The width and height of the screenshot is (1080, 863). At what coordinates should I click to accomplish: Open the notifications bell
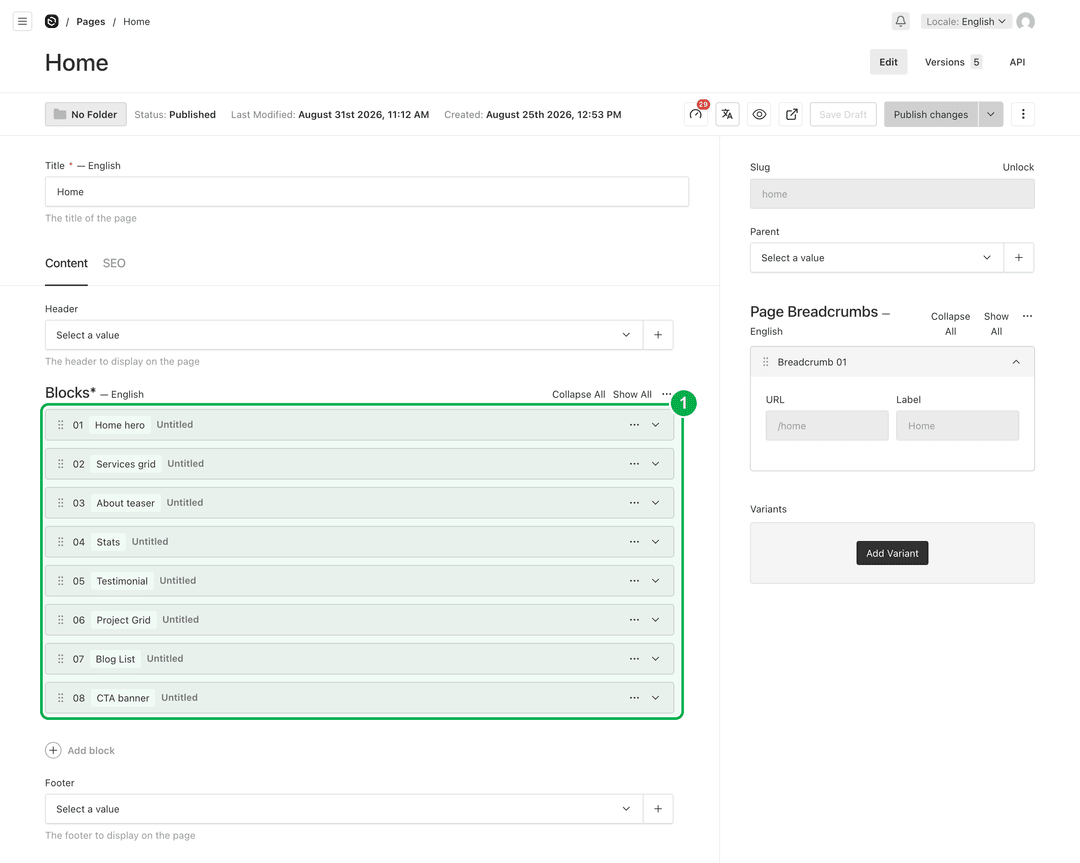click(900, 21)
